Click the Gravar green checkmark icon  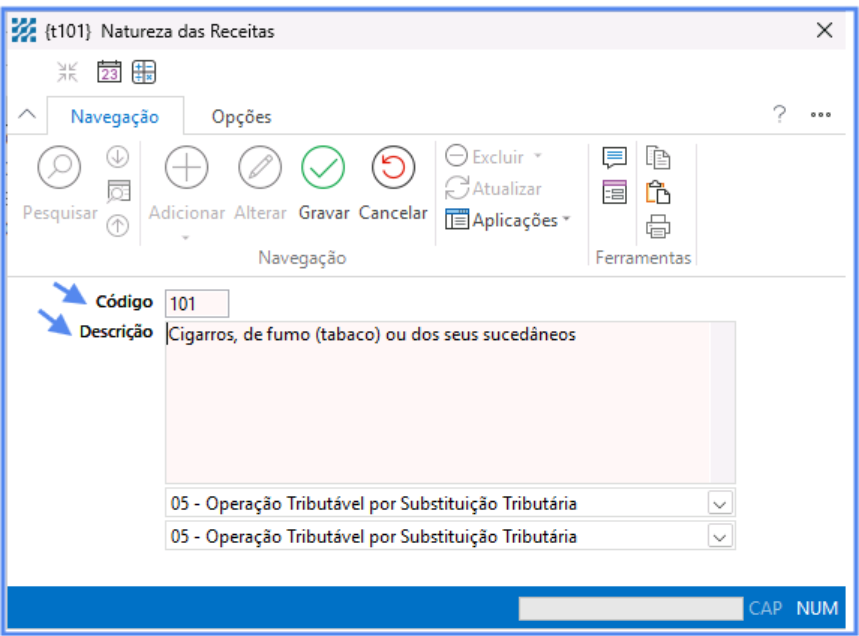click(x=323, y=168)
